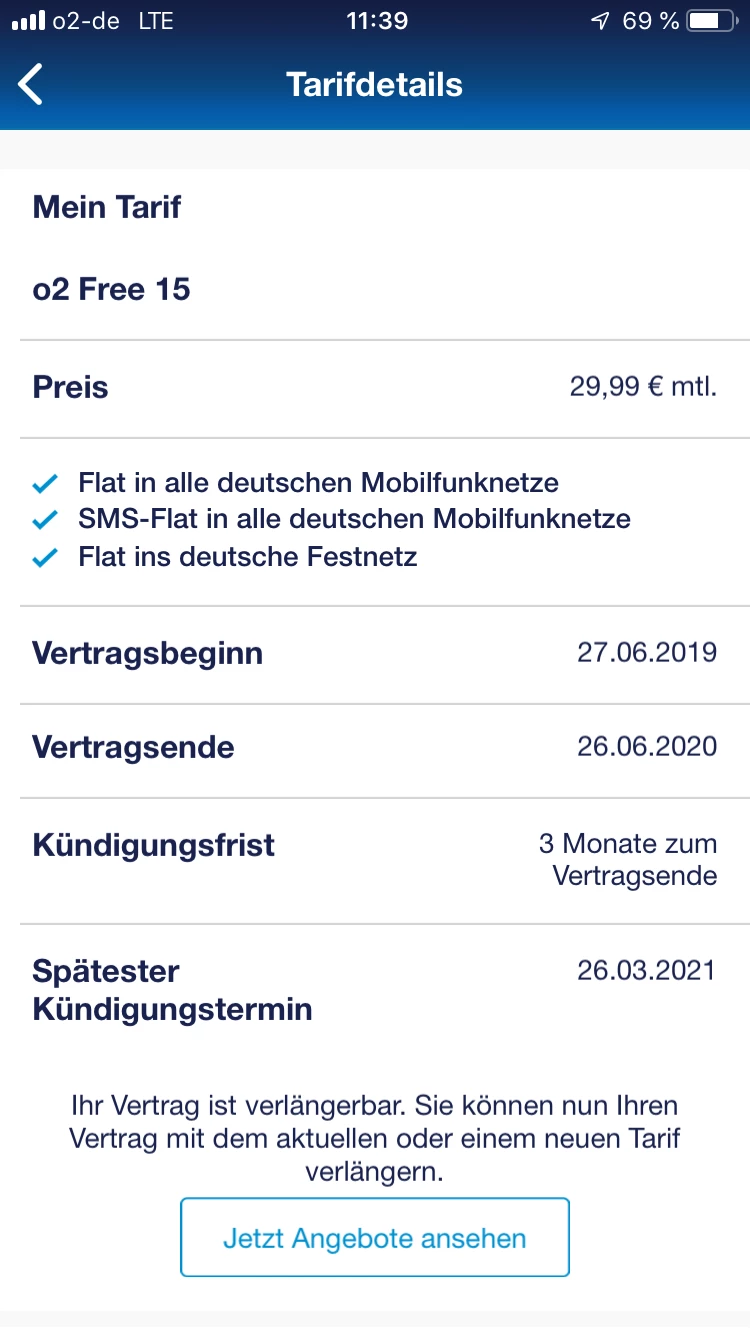
Task: Tap the 29,99 € mtl. price value
Action: coord(644,388)
